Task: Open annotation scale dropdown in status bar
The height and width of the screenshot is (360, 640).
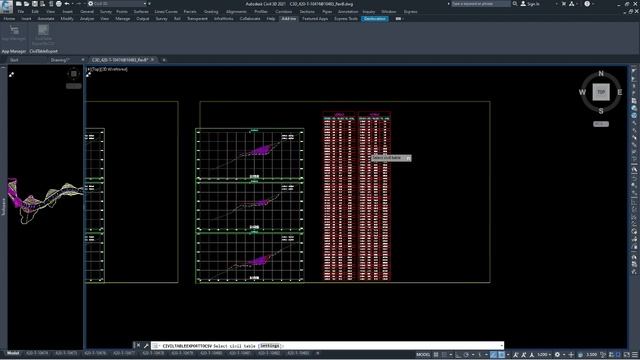Action: [x=544, y=355]
